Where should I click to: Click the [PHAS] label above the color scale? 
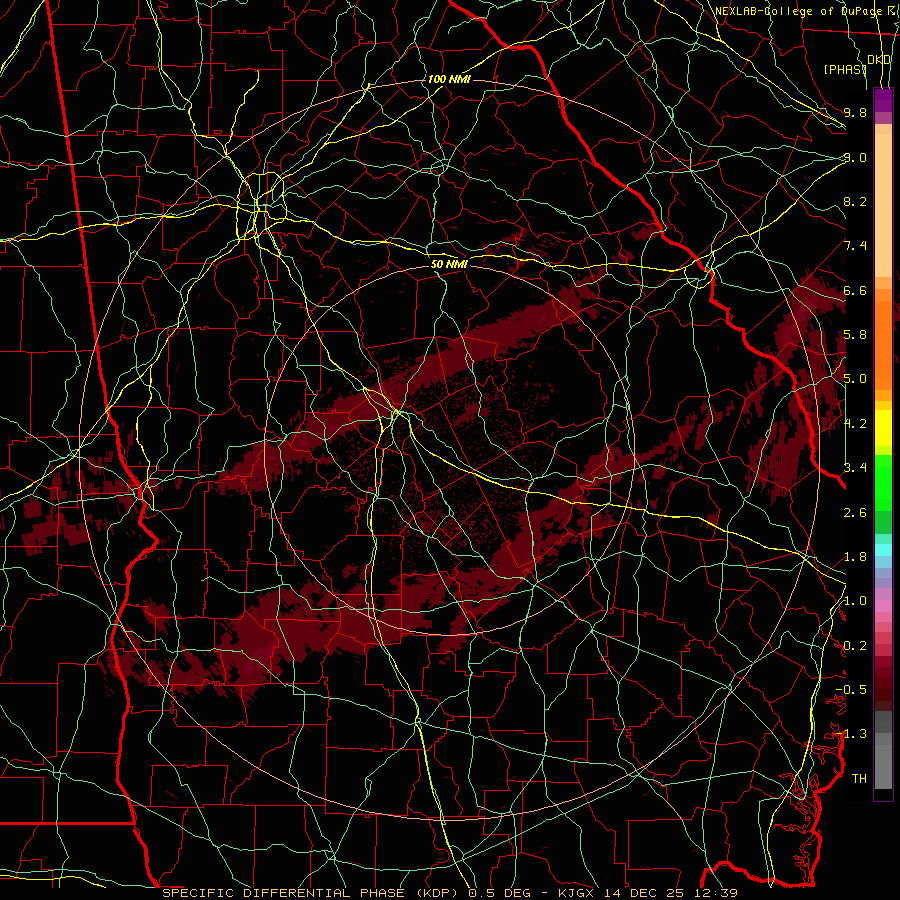point(845,69)
